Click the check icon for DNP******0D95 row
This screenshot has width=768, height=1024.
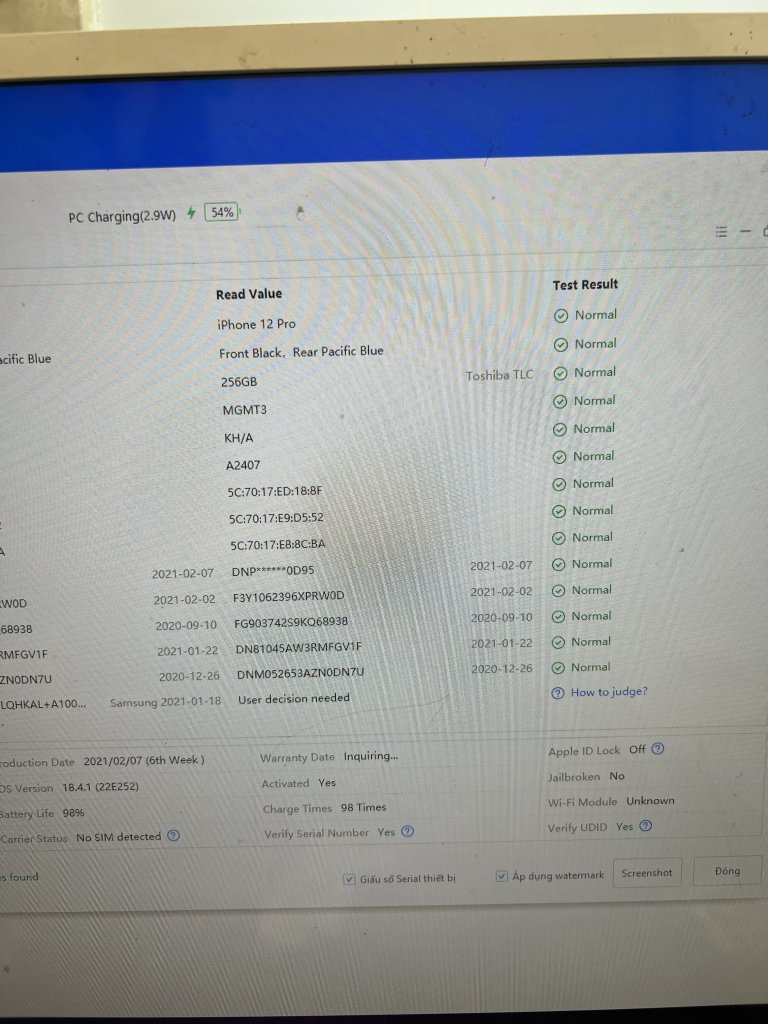tap(558, 565)
